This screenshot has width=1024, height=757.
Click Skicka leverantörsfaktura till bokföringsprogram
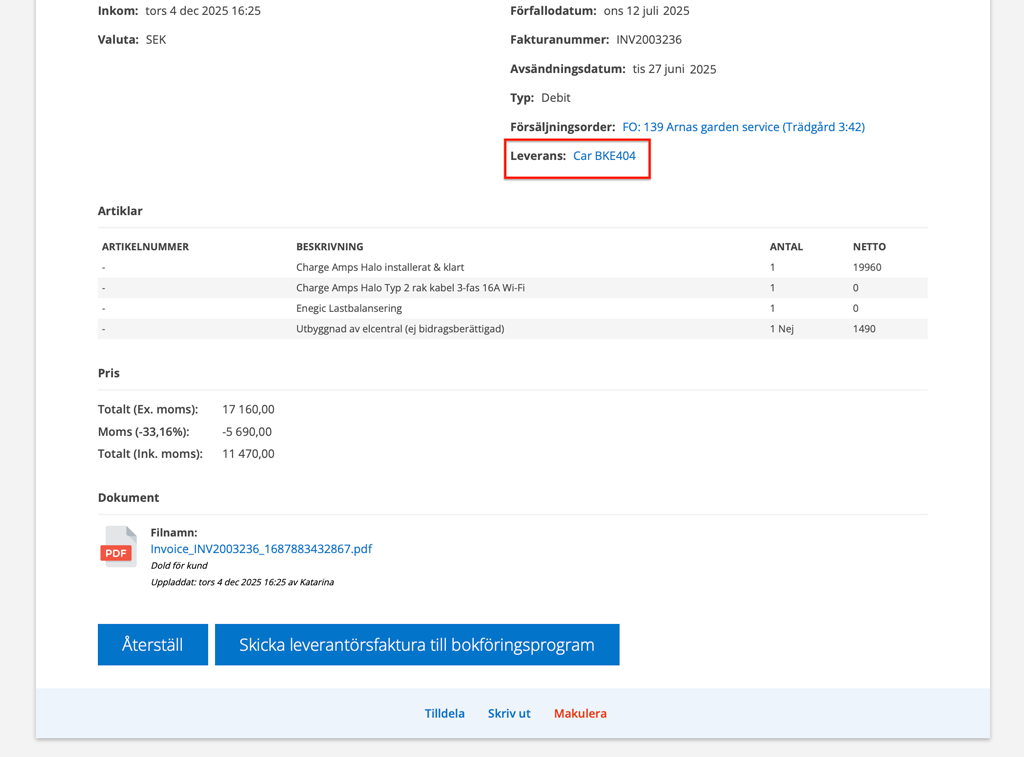(x=416, y=645)
